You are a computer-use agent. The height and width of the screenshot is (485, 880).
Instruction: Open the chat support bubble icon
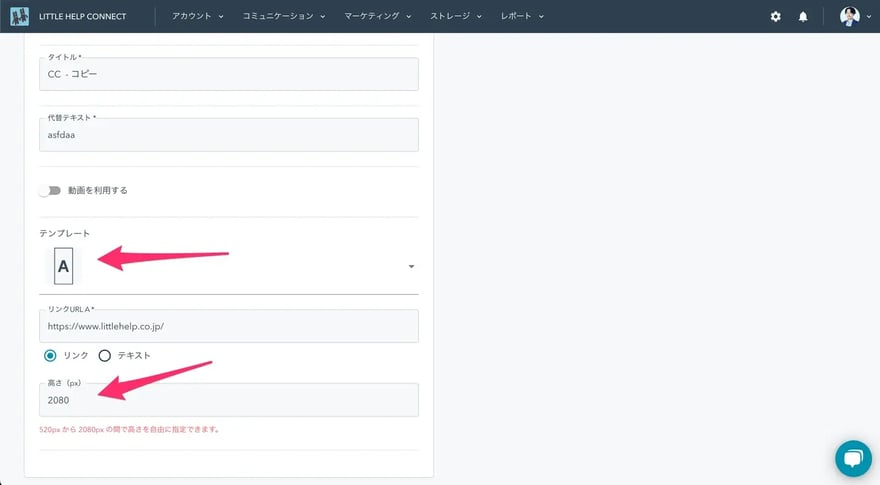(x=853, y=458)
